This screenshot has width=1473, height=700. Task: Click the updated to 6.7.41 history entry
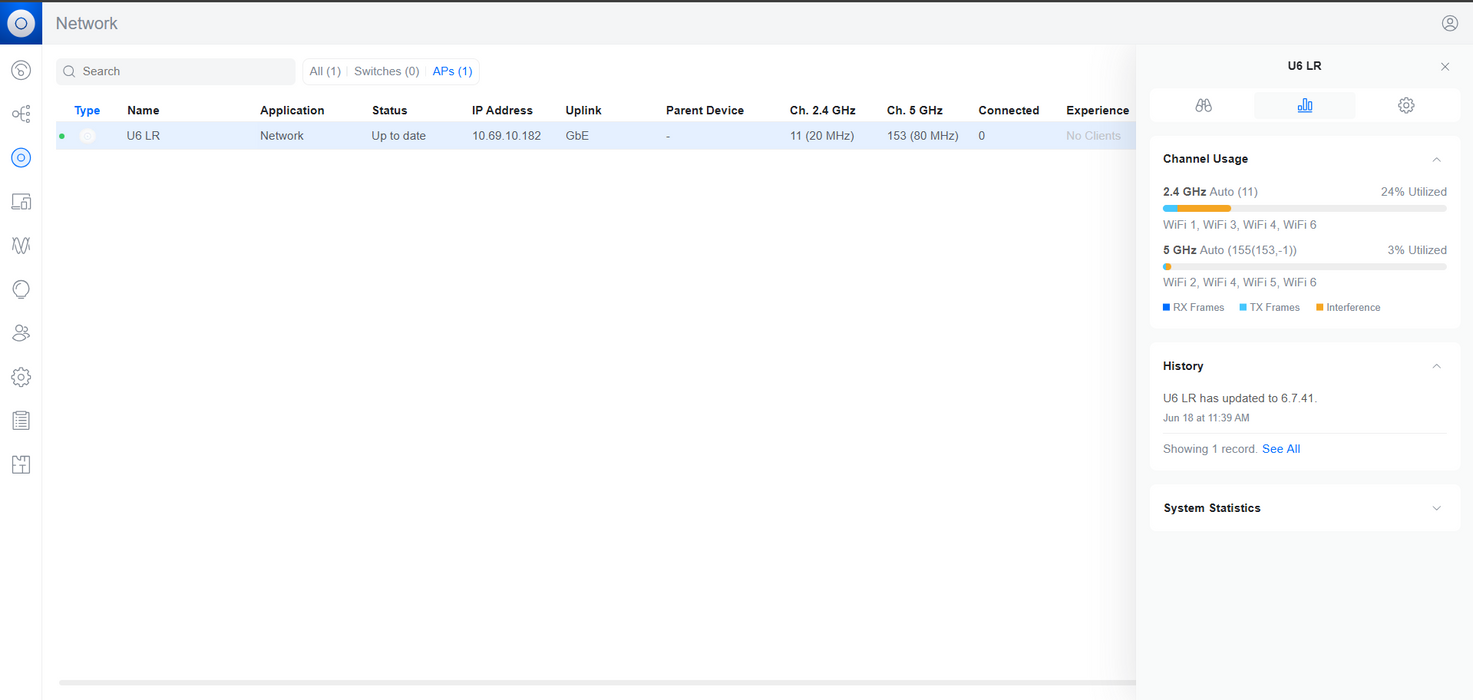[1240, 398]
